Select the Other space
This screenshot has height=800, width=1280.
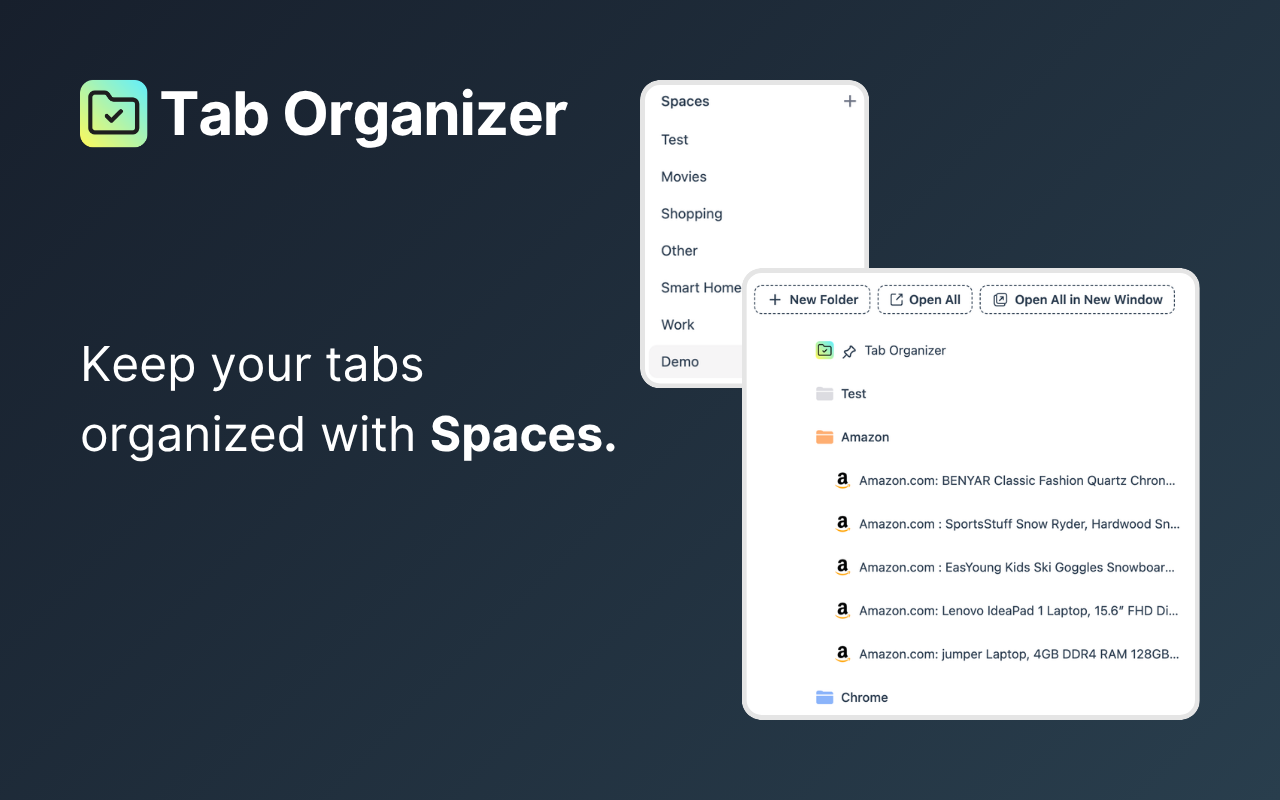point(680,251)
